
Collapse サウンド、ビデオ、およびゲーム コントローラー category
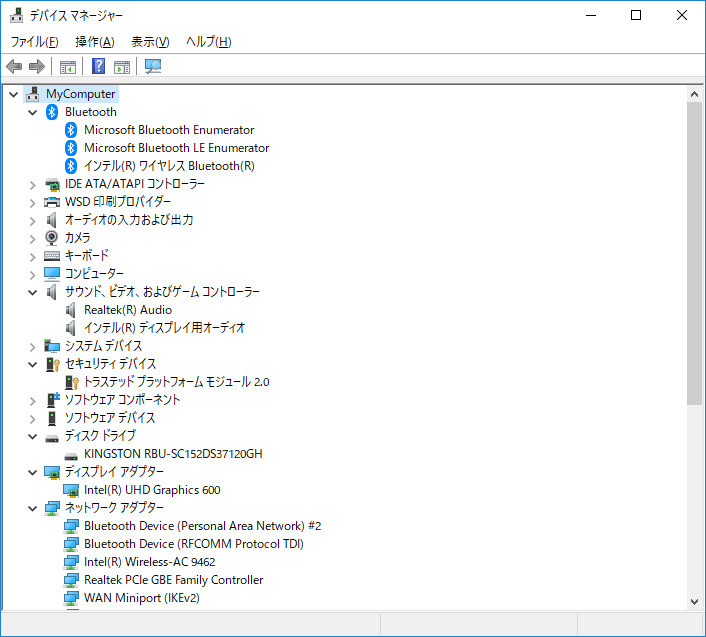pos(32,293)
